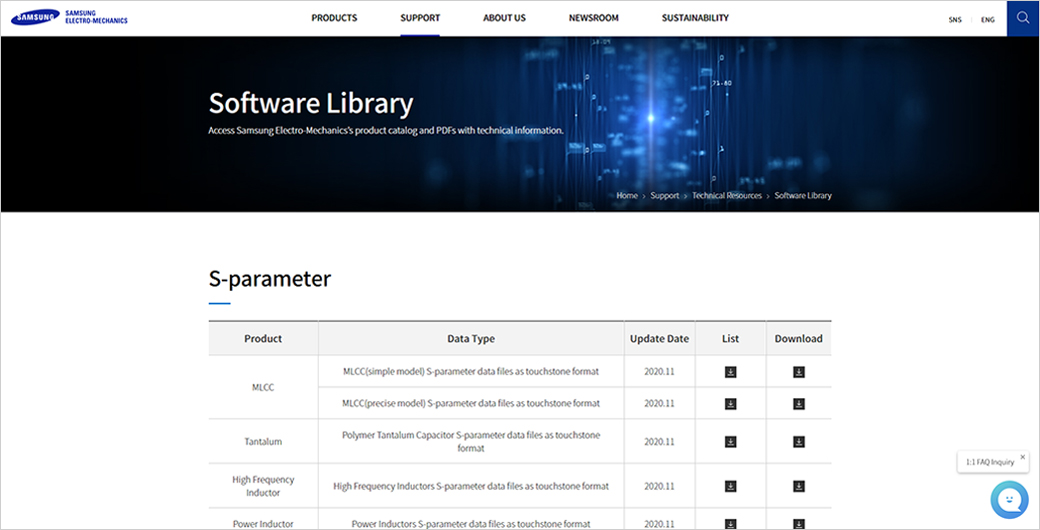Open the chatbot smiley icon
This screenshot has width=1040, height=530.
[x=1009, y=499]
